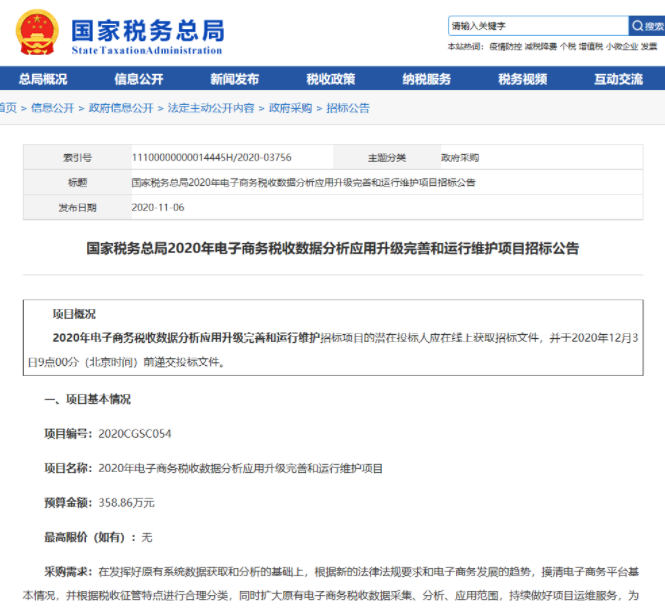Open the 总局概况 navigation menu

click(x=43, y=79)
